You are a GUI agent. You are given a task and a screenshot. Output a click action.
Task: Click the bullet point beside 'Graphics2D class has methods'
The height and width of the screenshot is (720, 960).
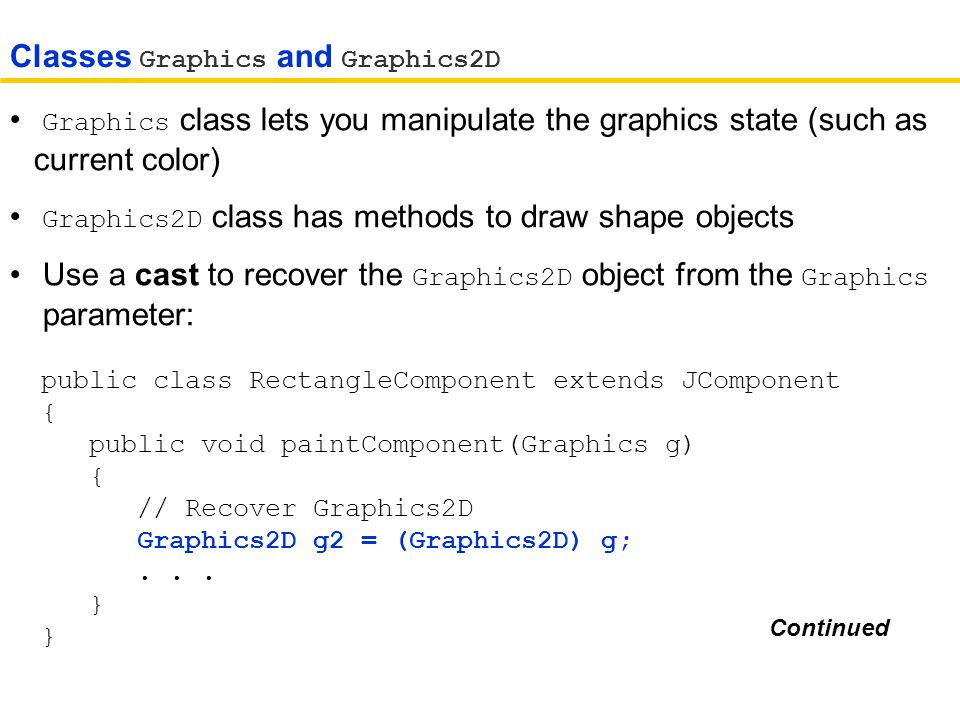[x=16, y=217]
